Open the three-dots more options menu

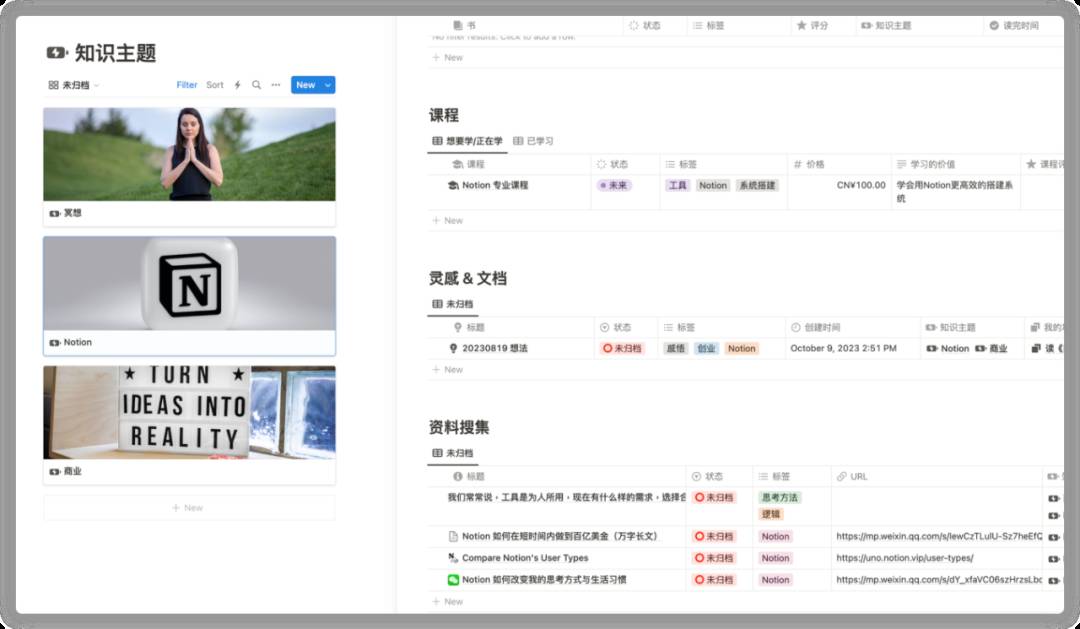click(276, 85)
